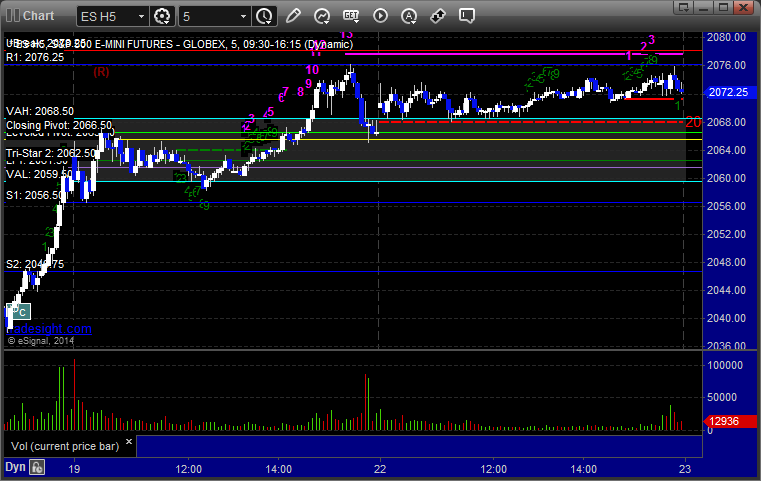The width and height of the screenshot is (761, 481).
Task: Toggle the Dyn lock icon
Action: (x=37, y=467)
